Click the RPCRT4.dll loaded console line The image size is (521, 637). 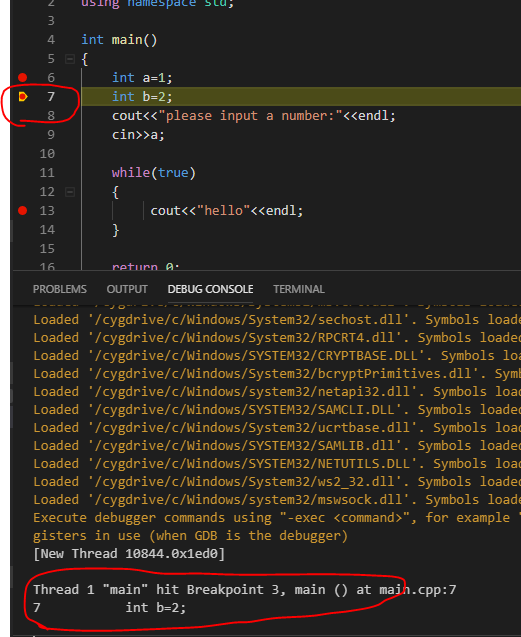277,338
